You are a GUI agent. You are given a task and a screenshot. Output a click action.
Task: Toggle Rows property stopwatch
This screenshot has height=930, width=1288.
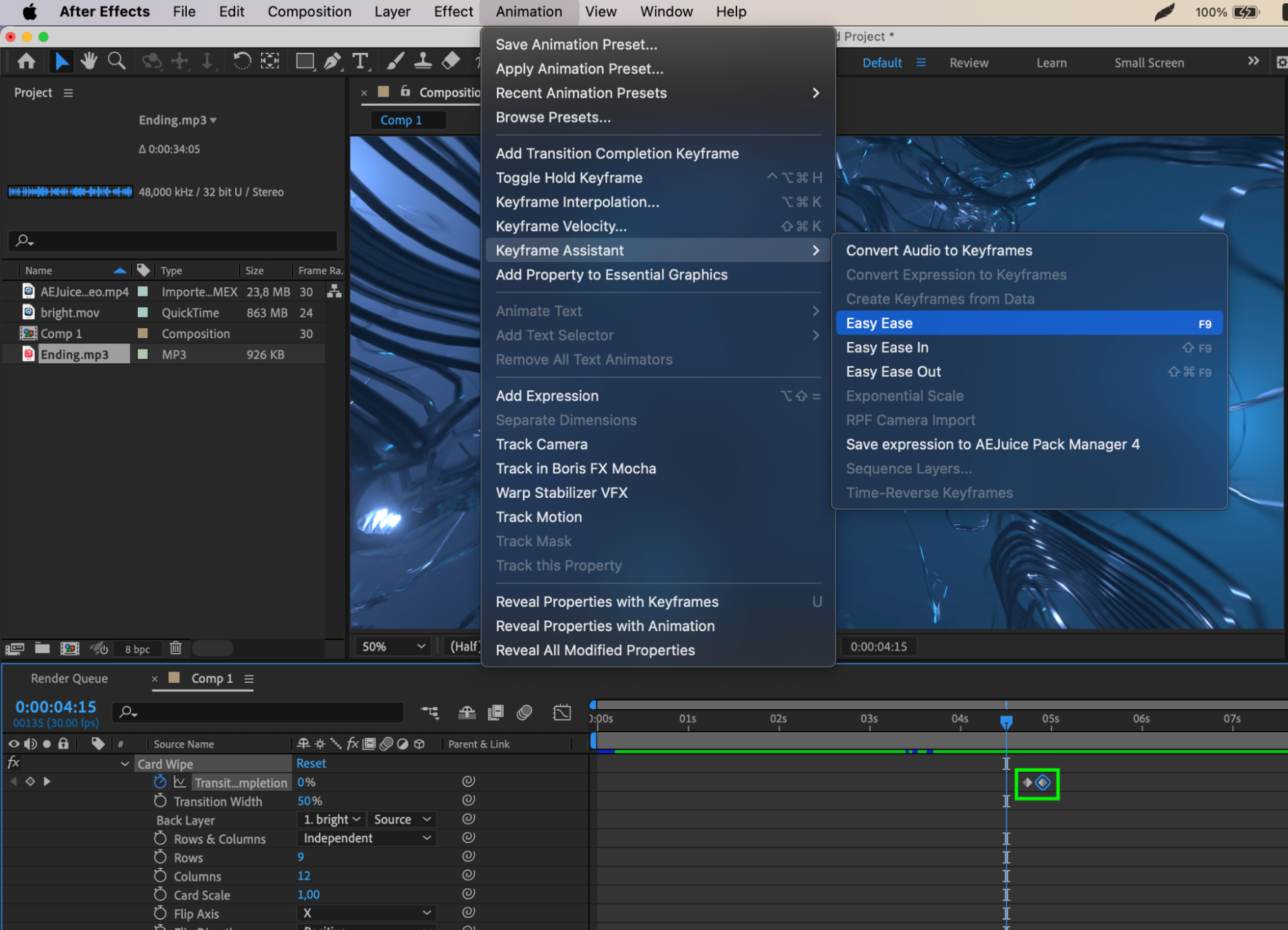click(x=160, y=857)
